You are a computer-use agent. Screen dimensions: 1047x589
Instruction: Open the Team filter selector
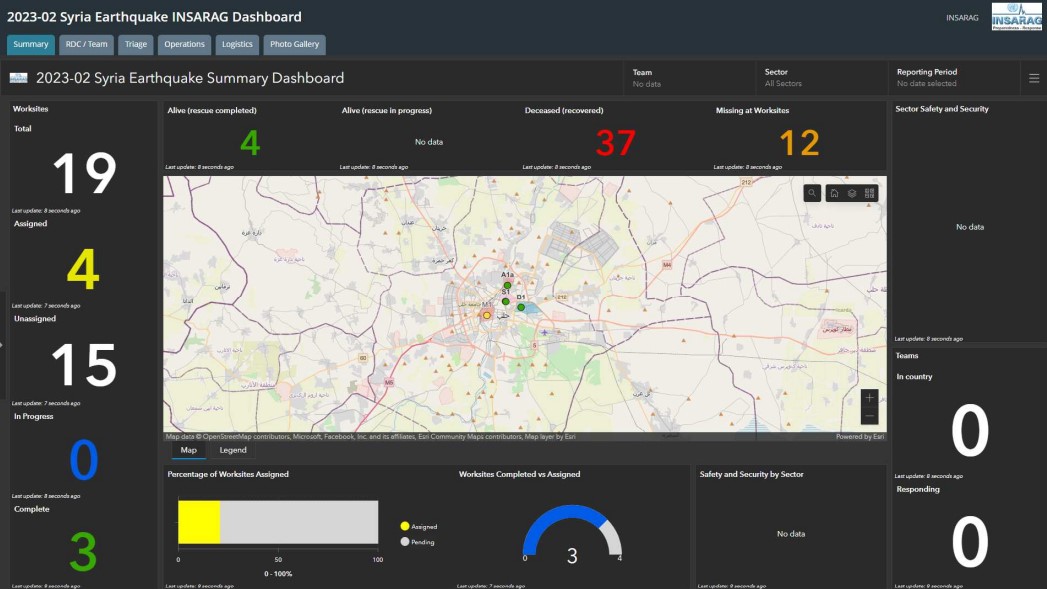(x=689, y=78)
